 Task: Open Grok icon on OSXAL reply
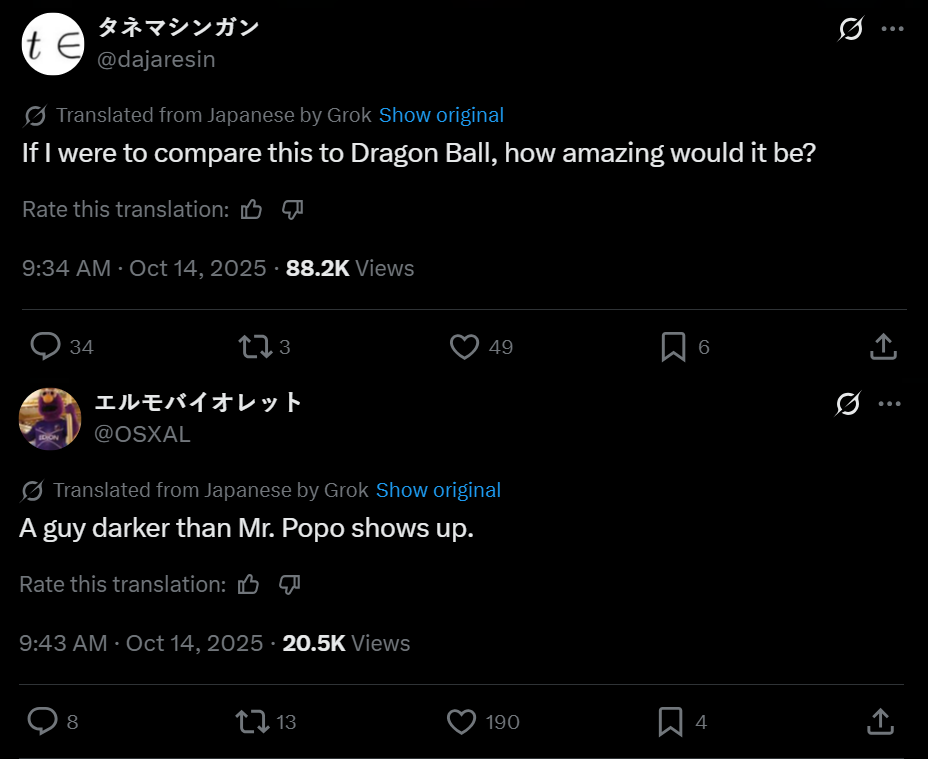pos(847,404)
